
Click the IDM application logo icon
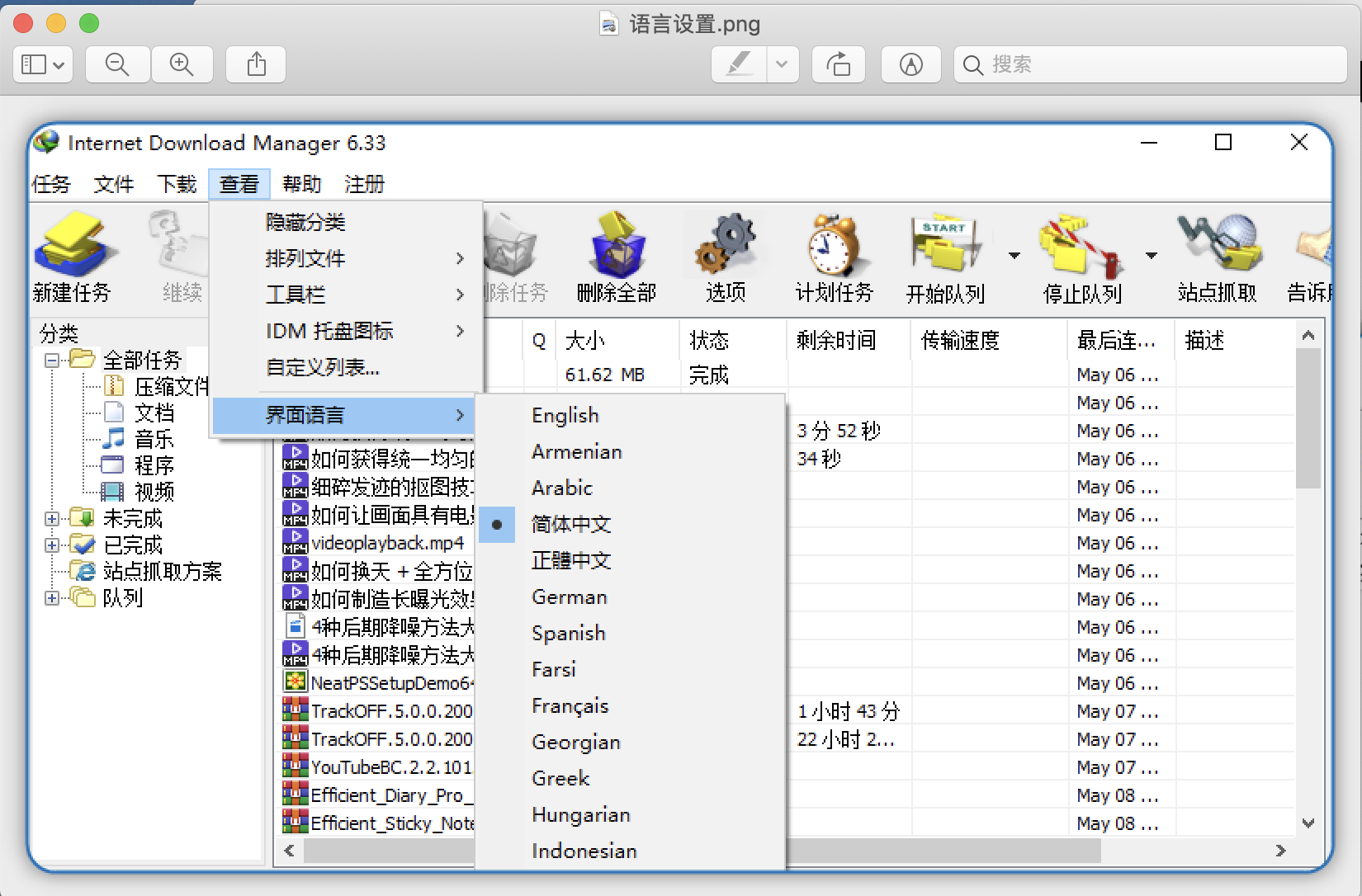pyautogui.click(x=47, y=142)
